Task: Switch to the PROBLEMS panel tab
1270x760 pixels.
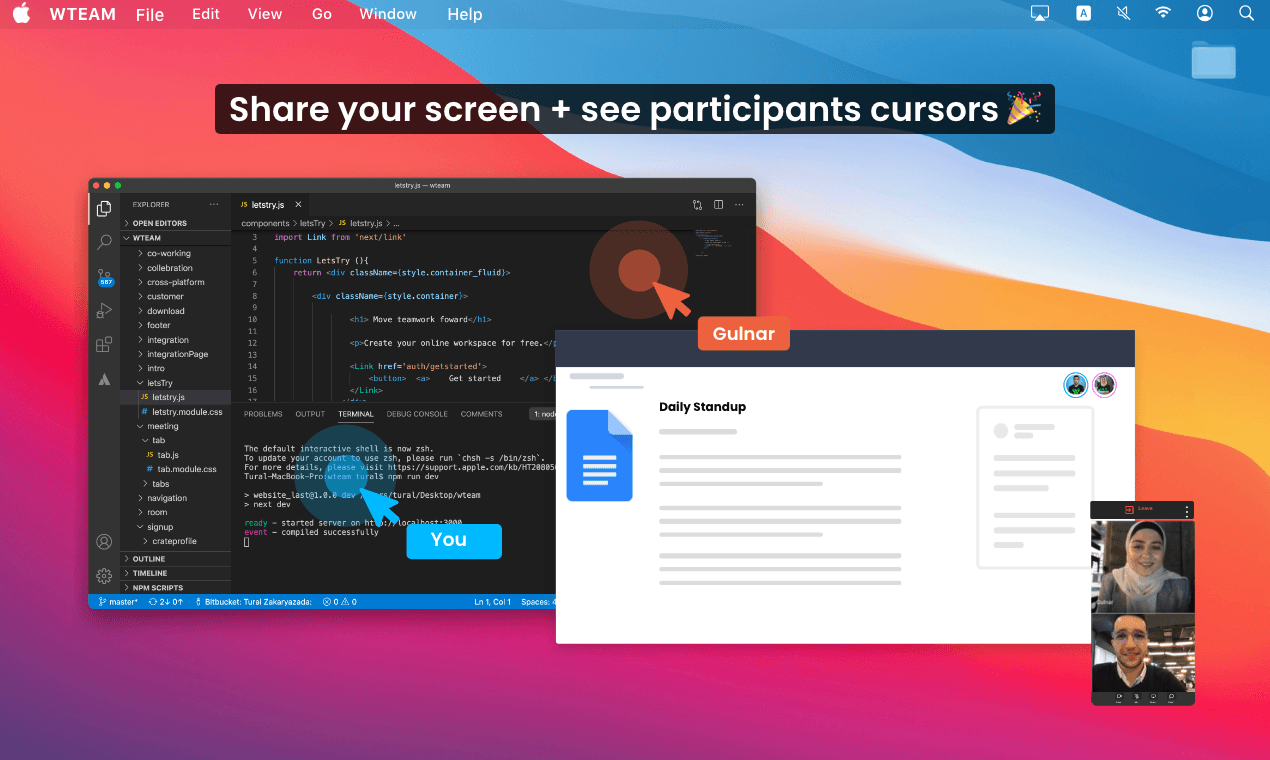Action: point(263,414)
